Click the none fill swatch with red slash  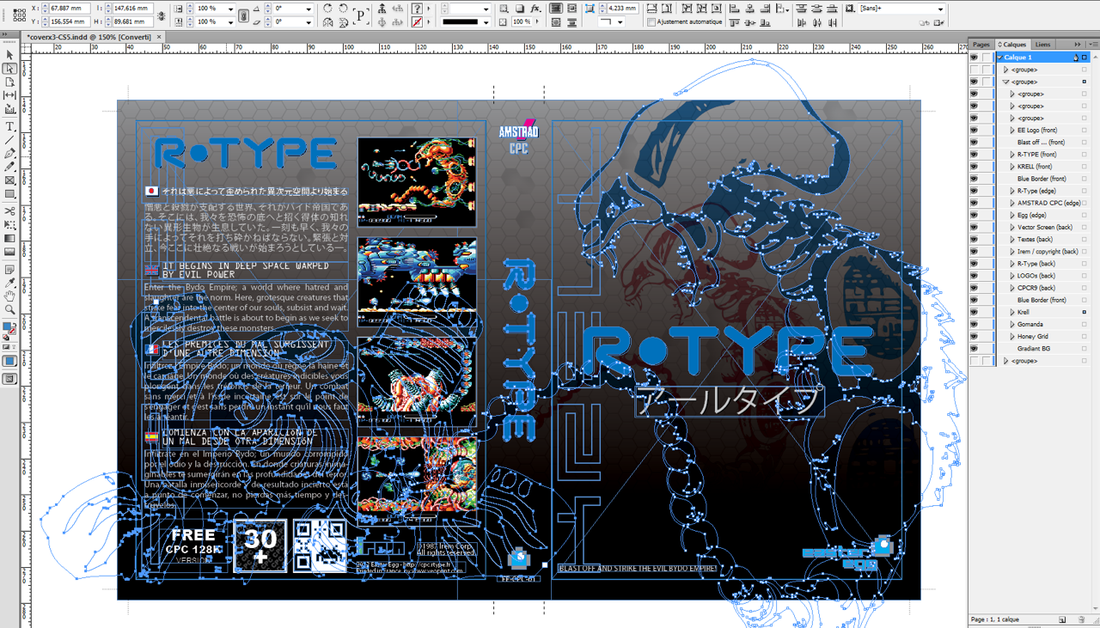[417, 22]
